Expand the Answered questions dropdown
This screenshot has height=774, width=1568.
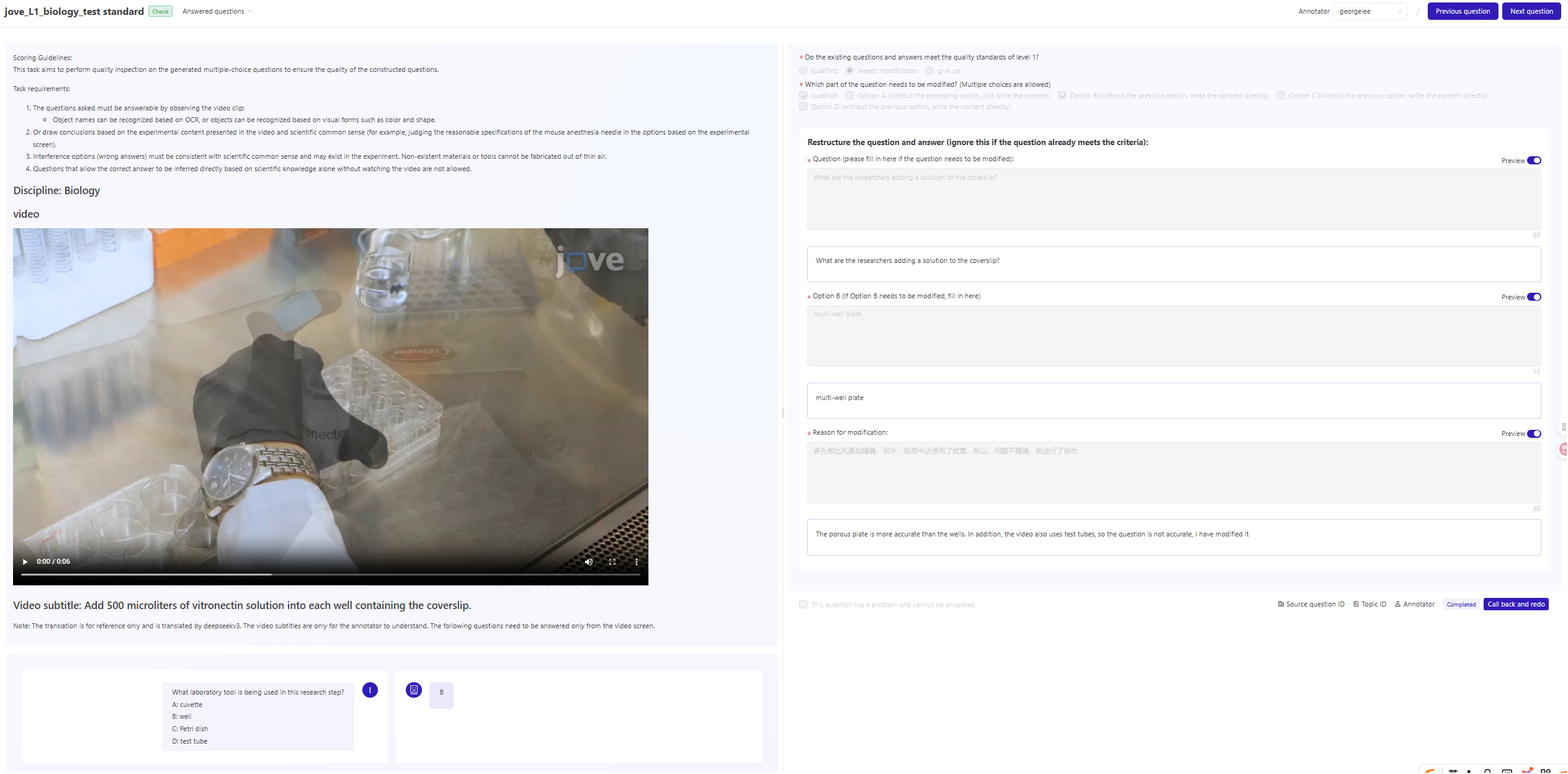click(217, 11)
